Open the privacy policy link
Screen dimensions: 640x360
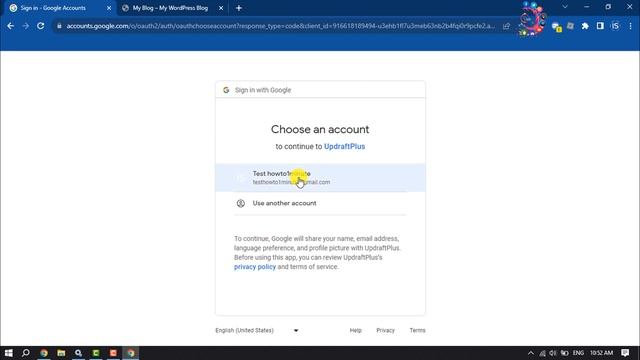255,267
